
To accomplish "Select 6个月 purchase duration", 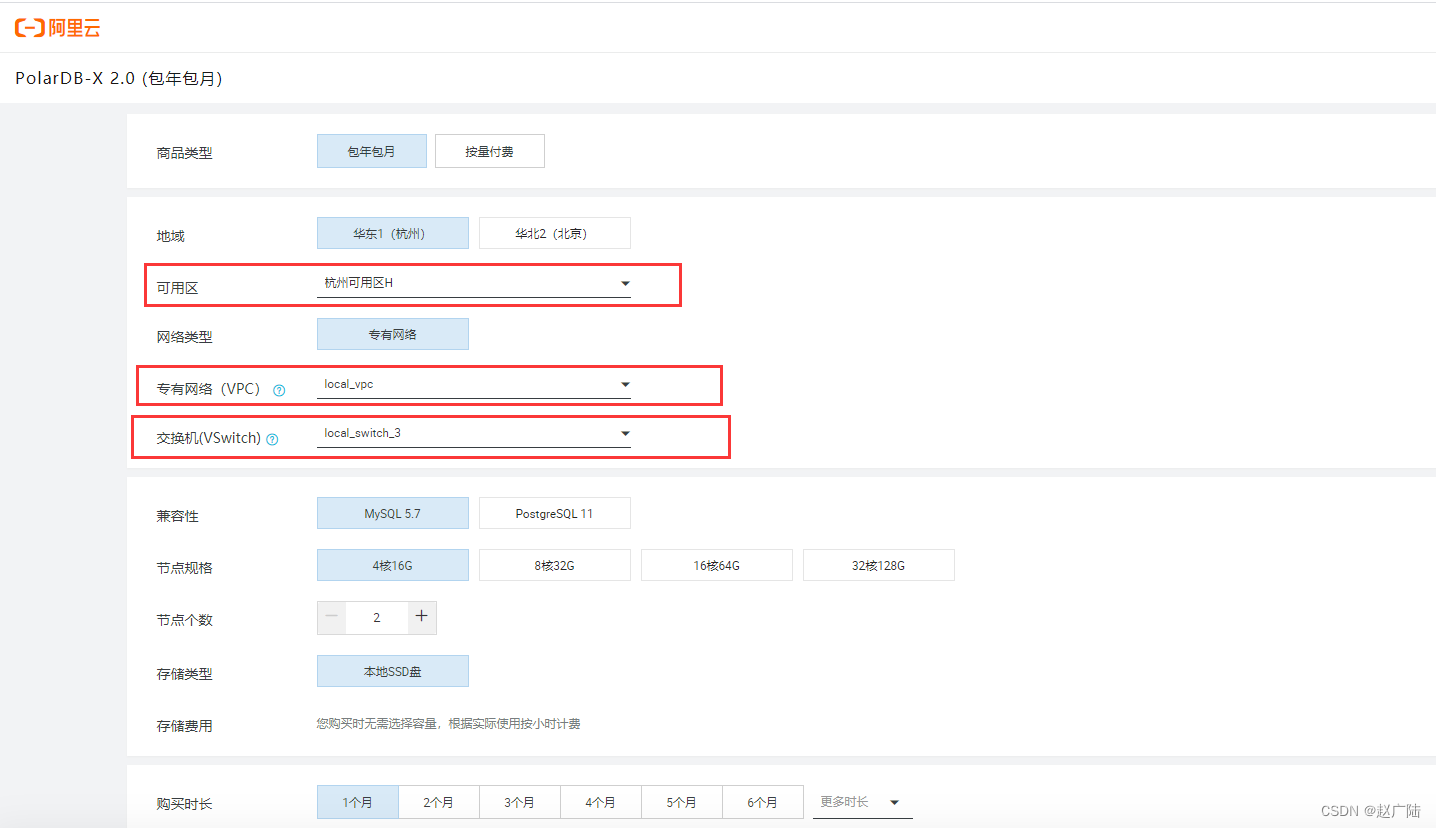I will pyautogui.click(x=763, y=802).
